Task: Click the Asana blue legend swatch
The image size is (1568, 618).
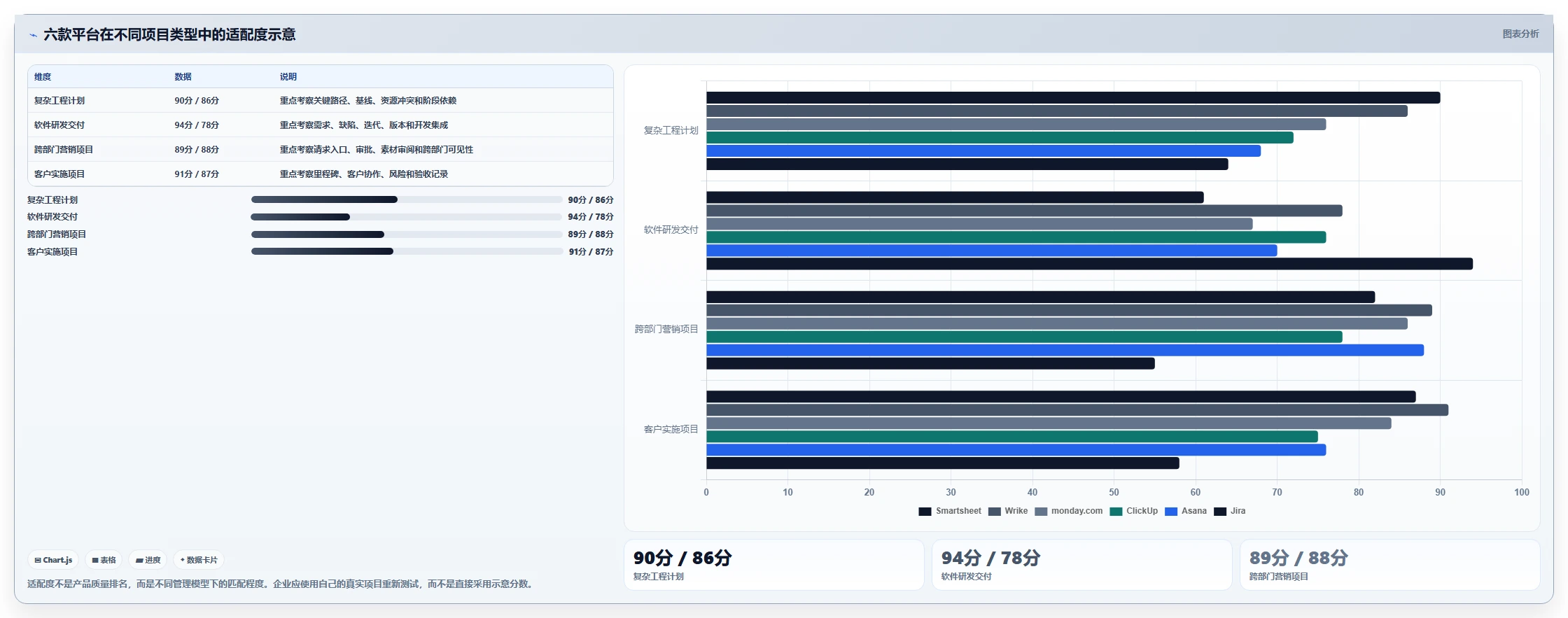Action: (x=1171, y=511)
